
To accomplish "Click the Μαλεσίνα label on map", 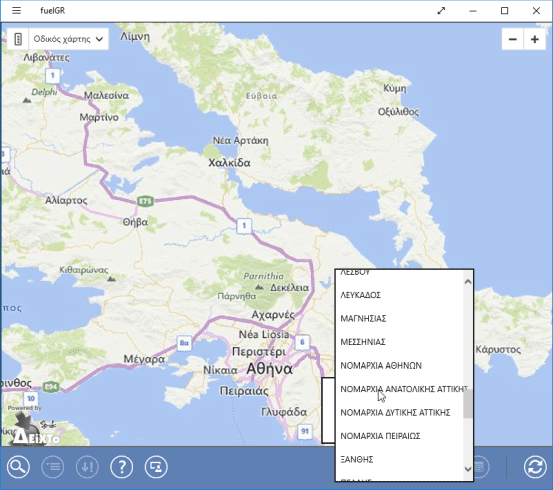I will (106, 95).
